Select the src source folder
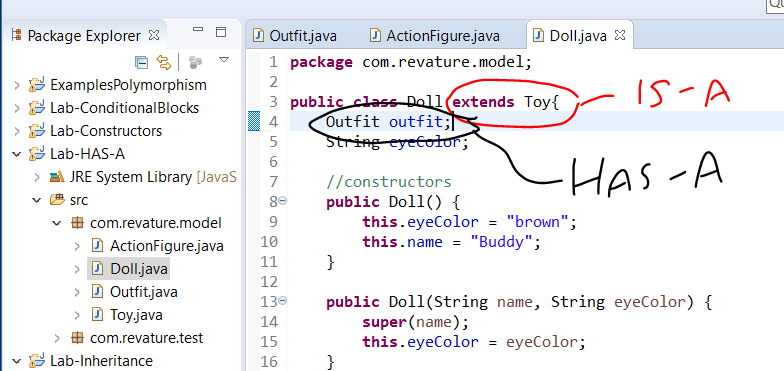The height and width of the screenshot is (371, 784). [79, 200]
